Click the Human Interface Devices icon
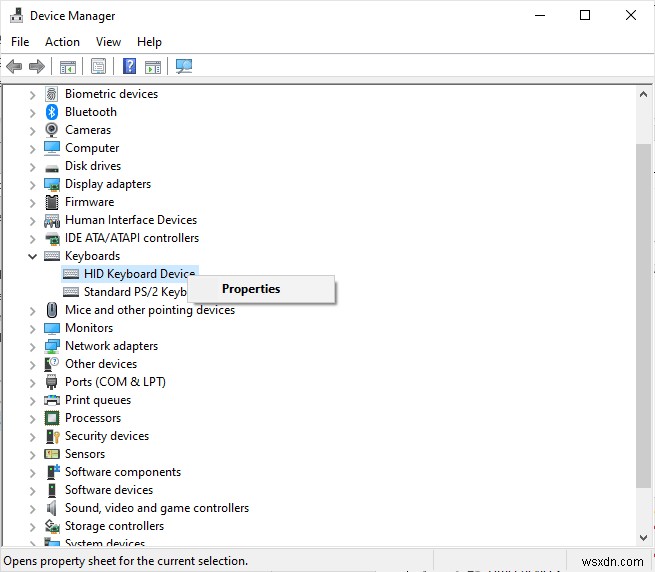This screenshot has height=572, width=655. point(52,220)
